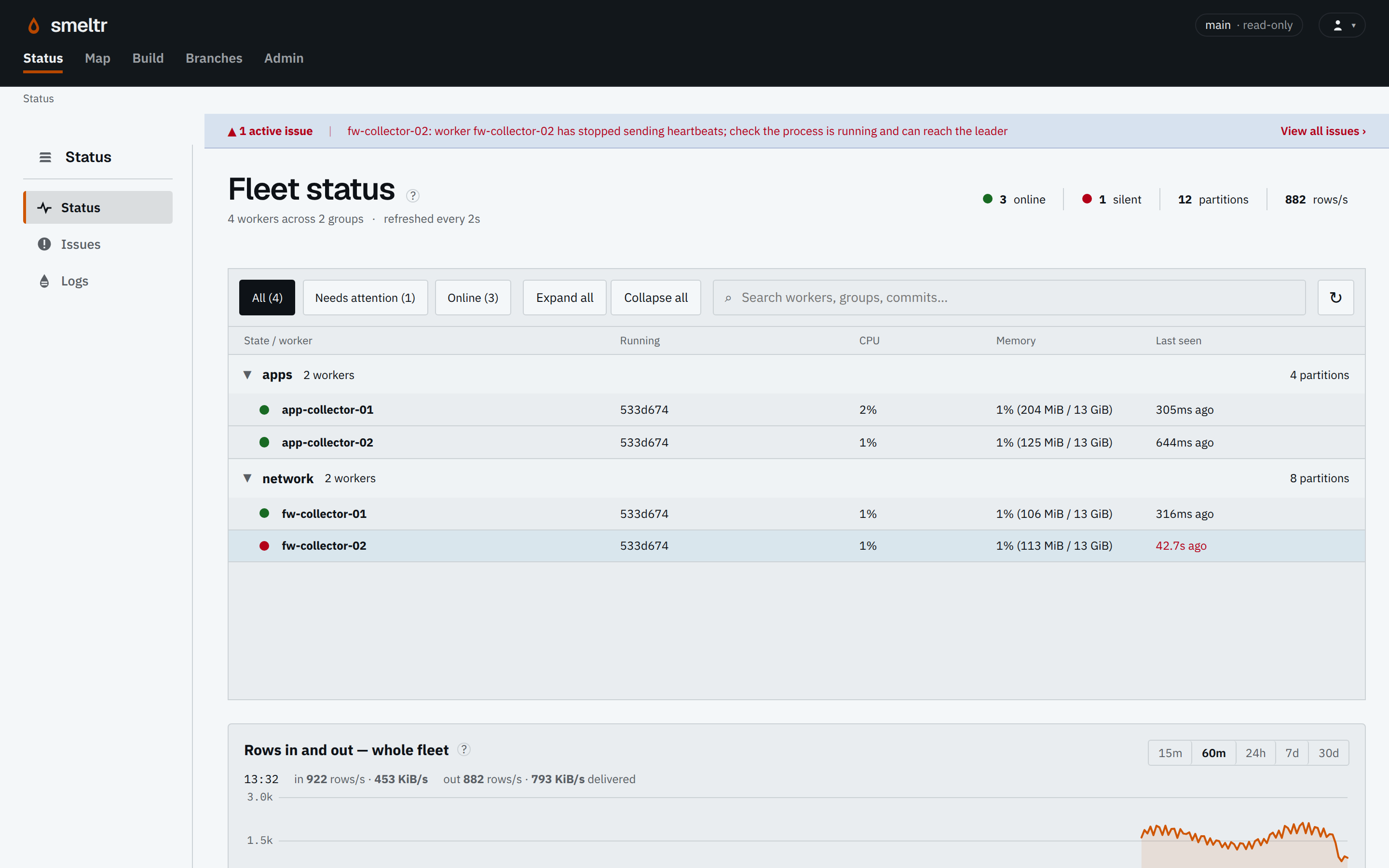Click the Status pulse icon in sidebar
This screenshot has width=1389, height=868.
click(44, 208)
